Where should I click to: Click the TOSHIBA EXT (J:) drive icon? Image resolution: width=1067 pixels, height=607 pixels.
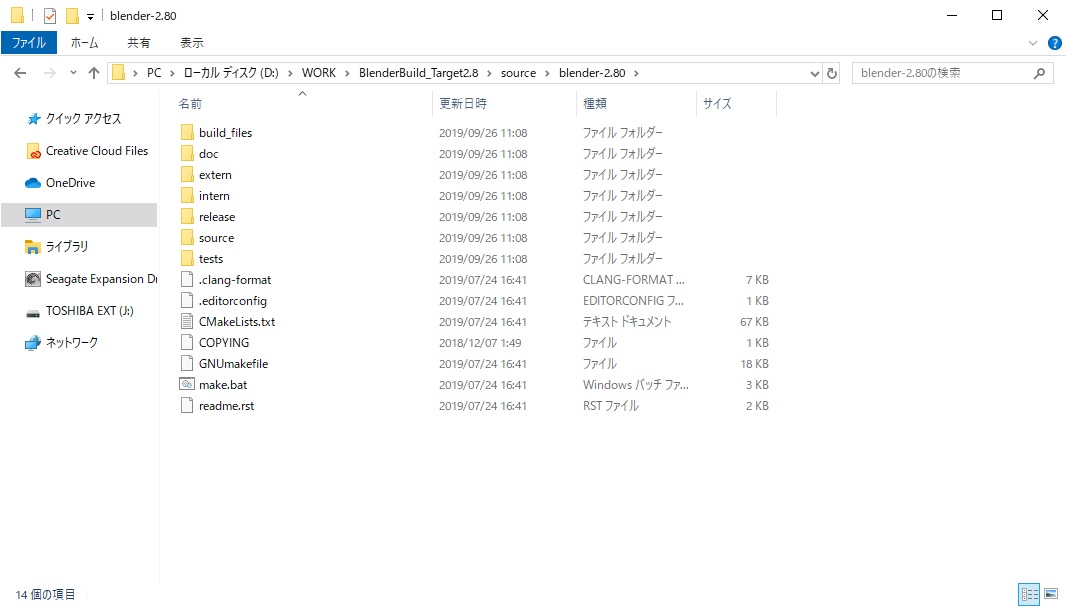pyautogui.click(x=33, y=312)
